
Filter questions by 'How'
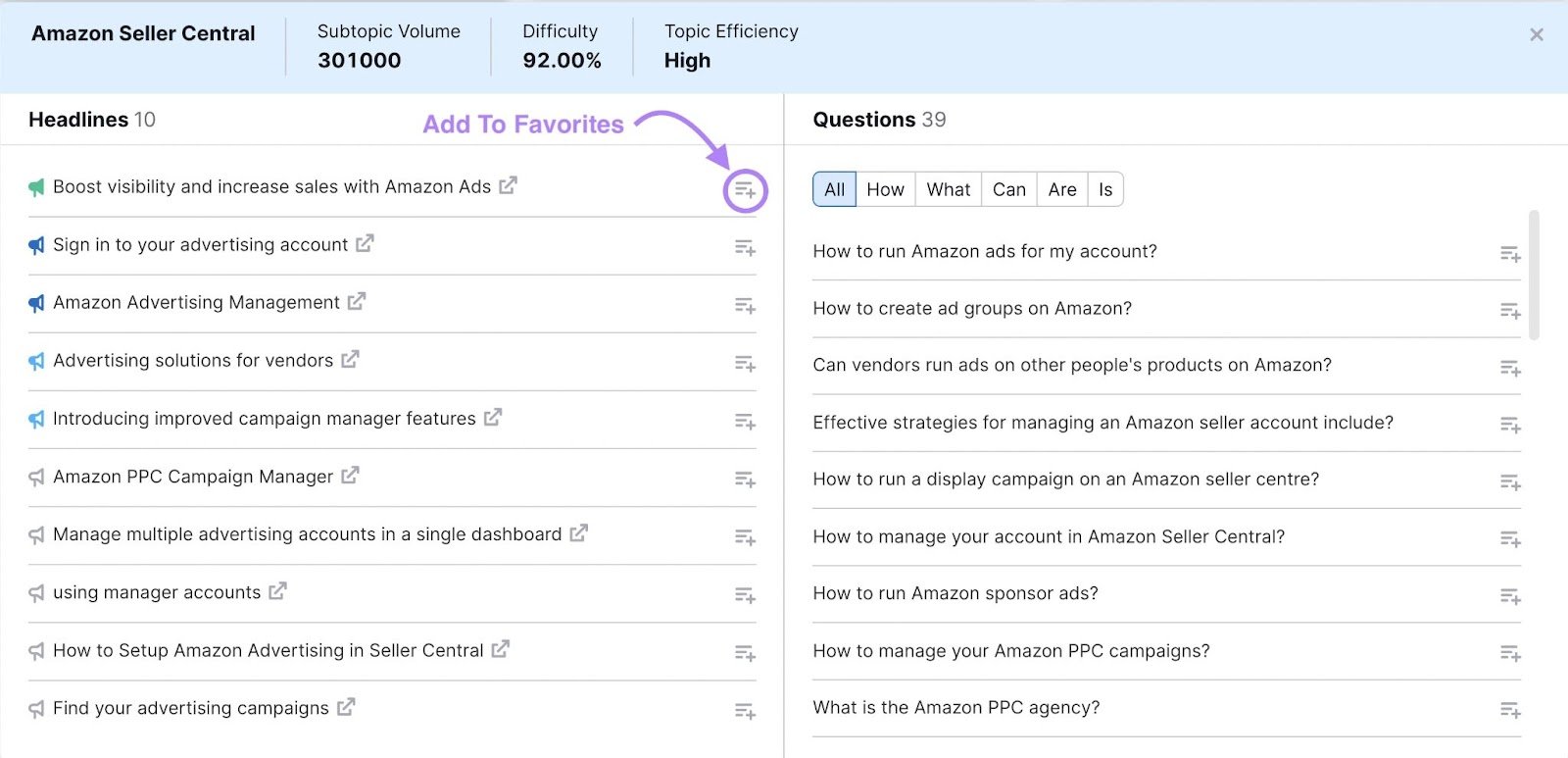pos(885,189)
